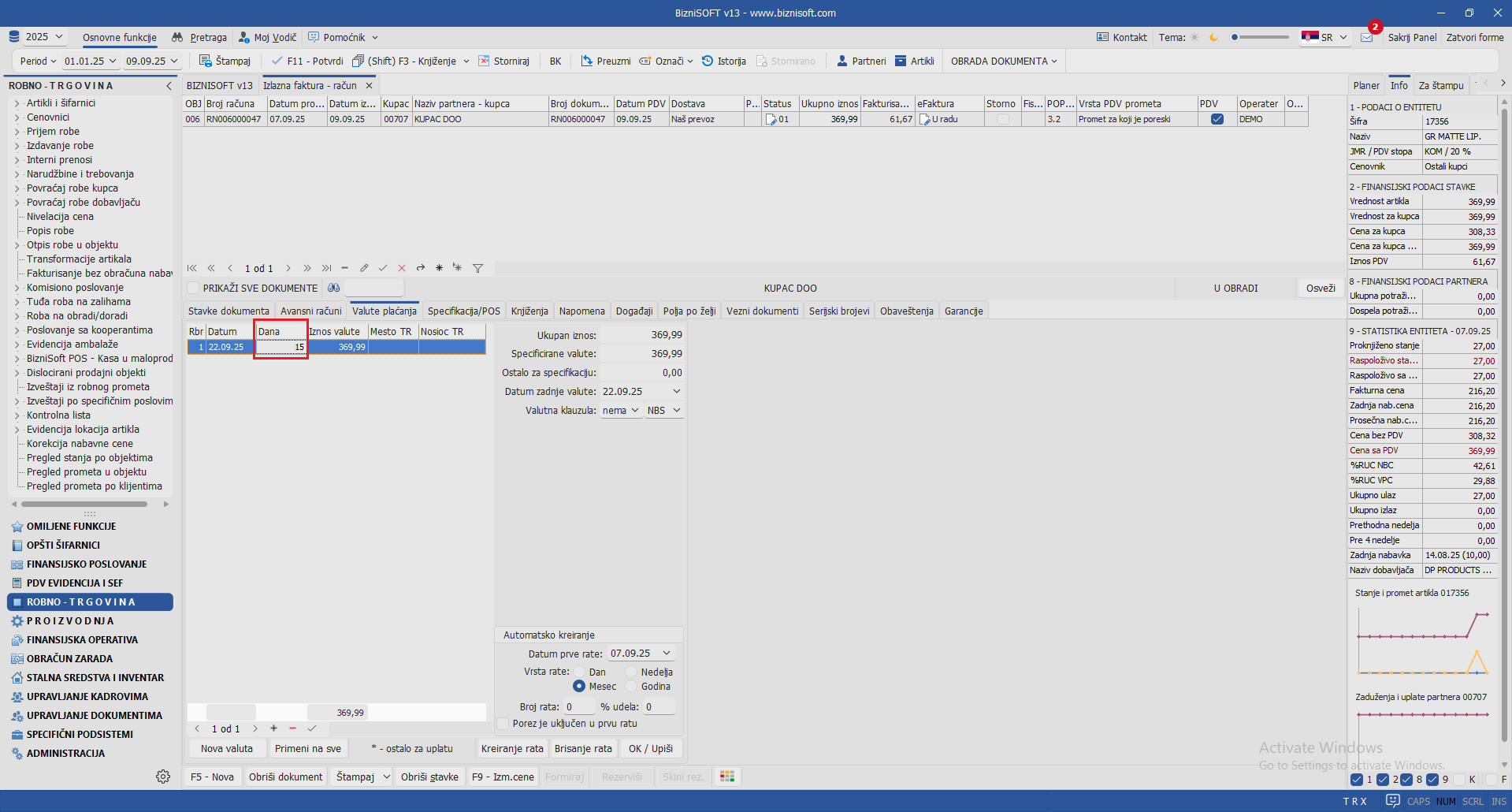Click the colored grid icon in bottom toolbar

(x=727, y=777)
